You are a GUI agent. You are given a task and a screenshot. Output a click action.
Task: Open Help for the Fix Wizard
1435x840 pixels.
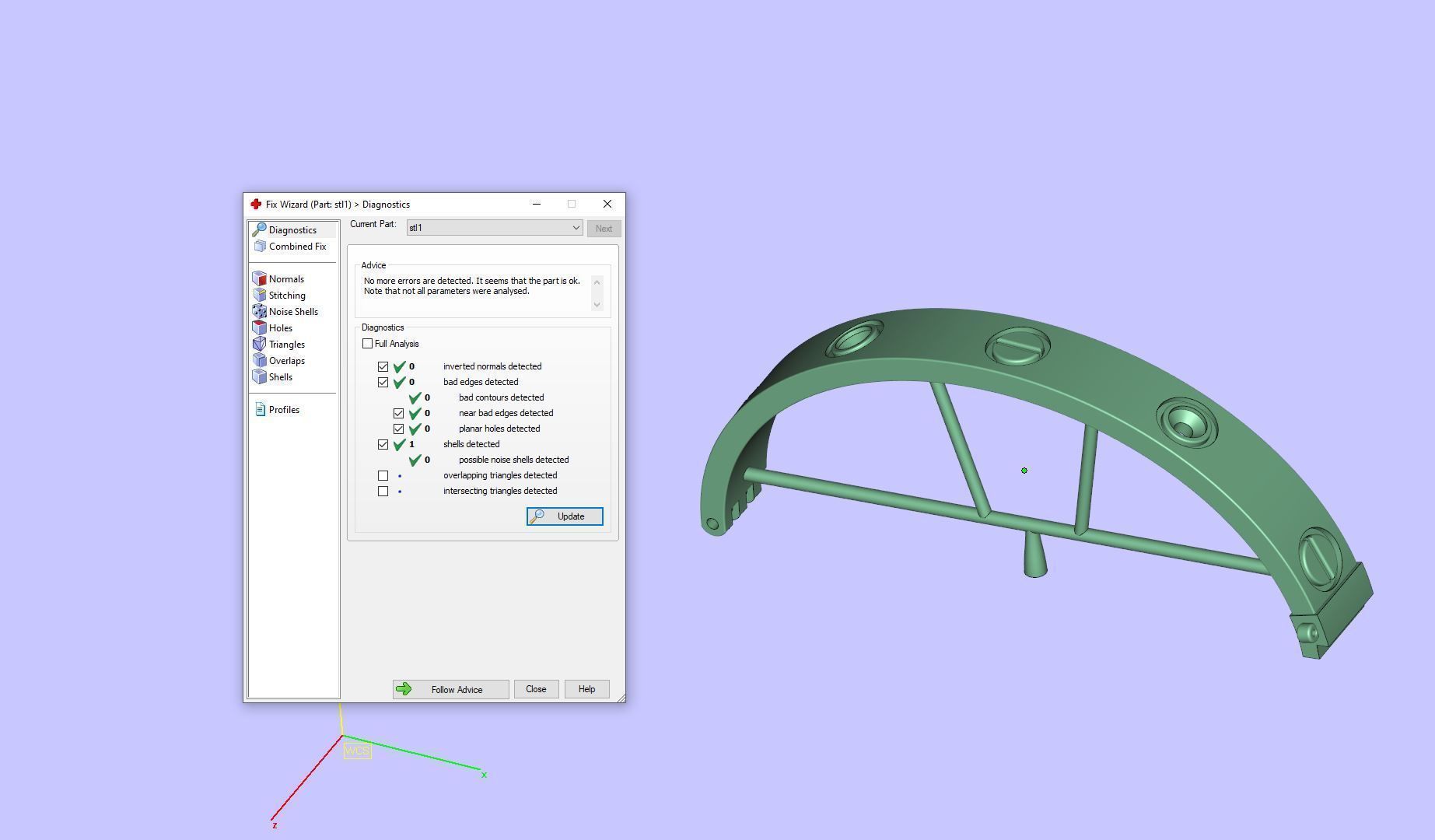pyautogui.click(x=586, y=689)
